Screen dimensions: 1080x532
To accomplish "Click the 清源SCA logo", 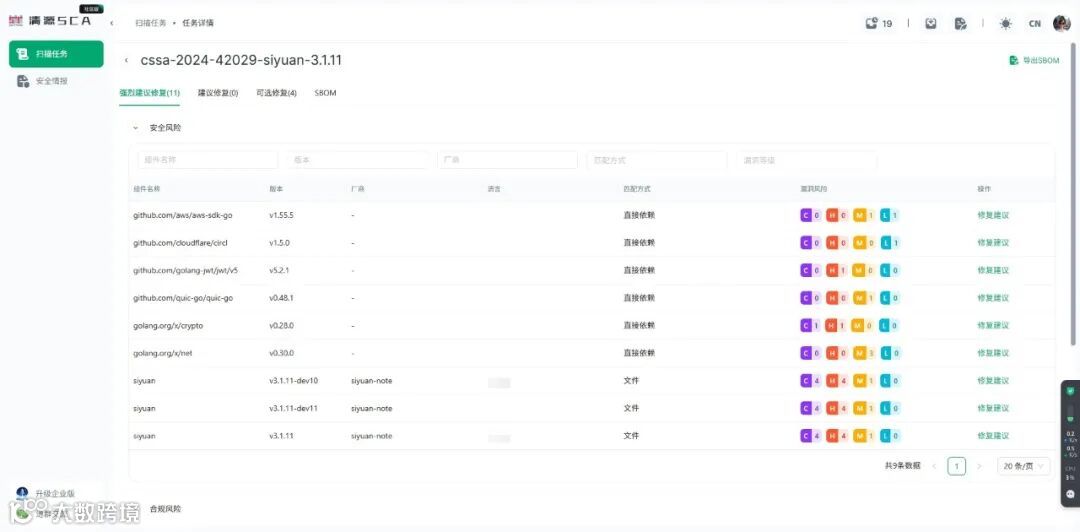I will (50, 21).
